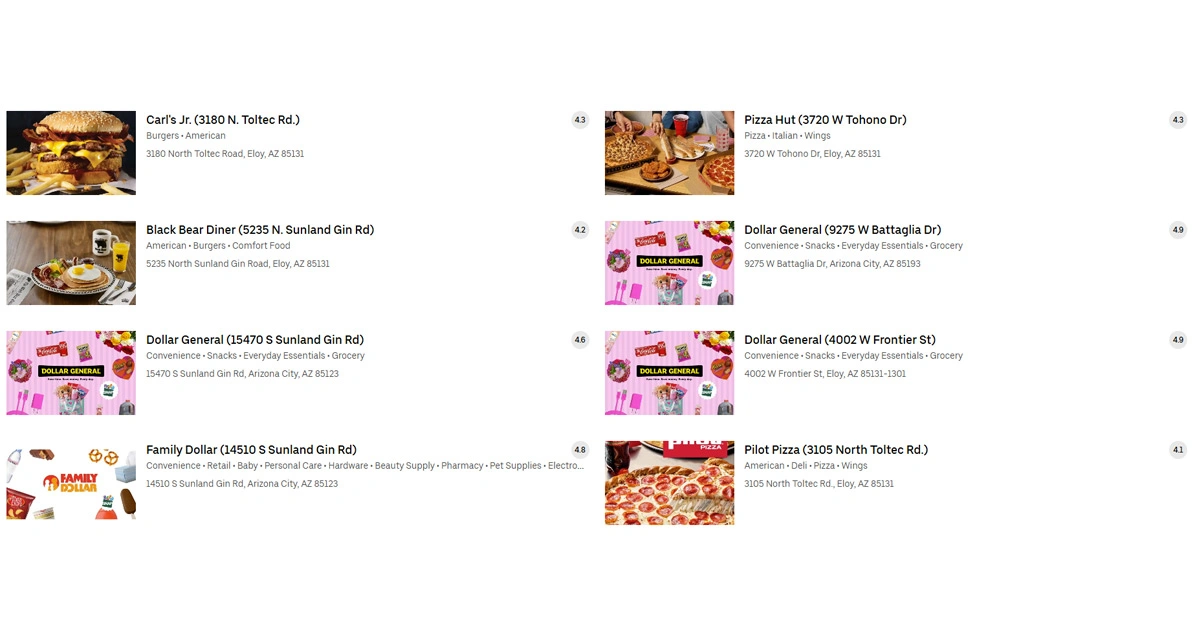Click the 4.8 rating badge for Family Dollar
The height and width of the screenshot is (634, 1202).
tap(580, 450)
